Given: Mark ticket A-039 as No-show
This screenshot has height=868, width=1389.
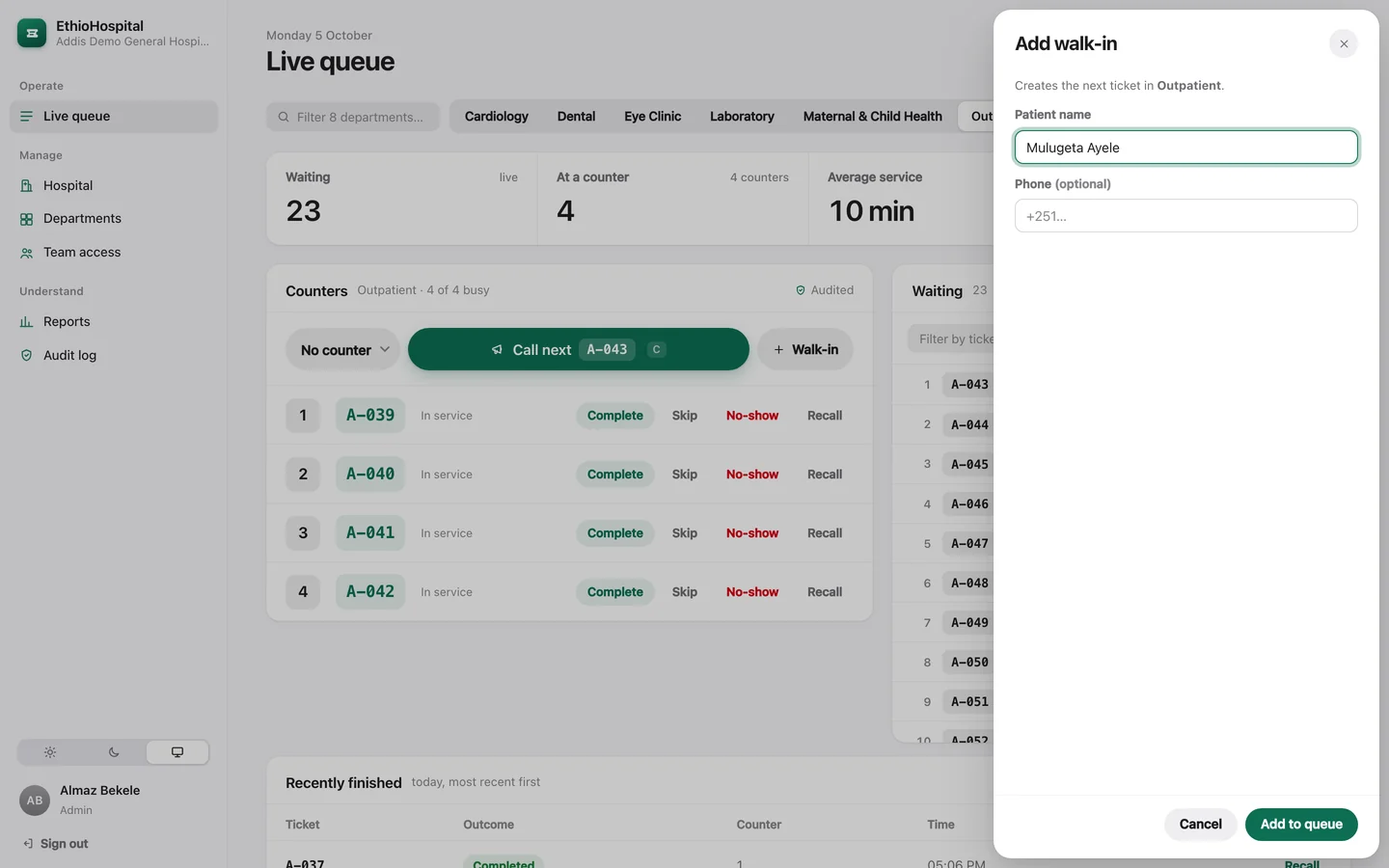Looking at the screenshot, I should tap(752, 416).
